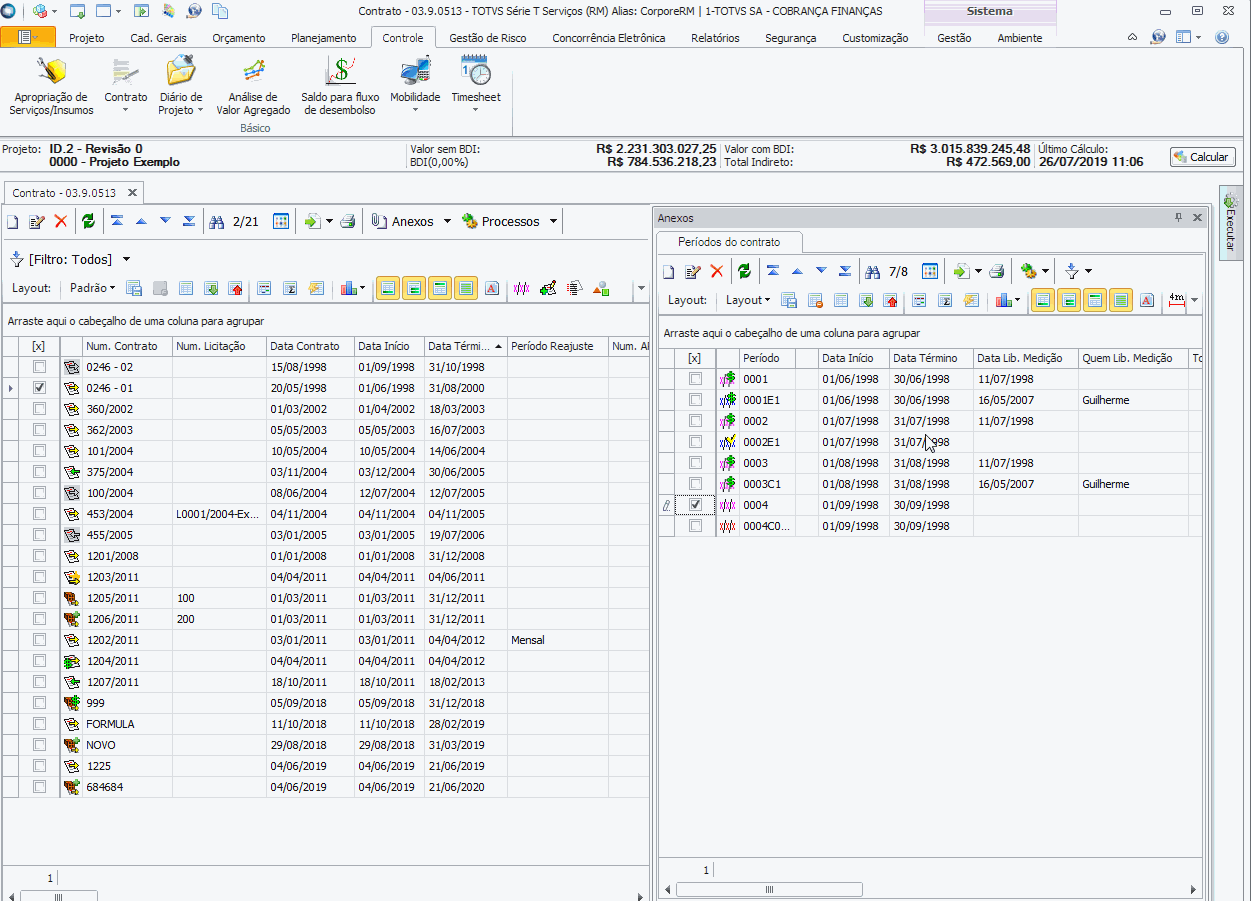The image size is (1251, 901).
Task: Uncheck the box for period 0004
Action: pyautogui.click(x=695, y=505)
